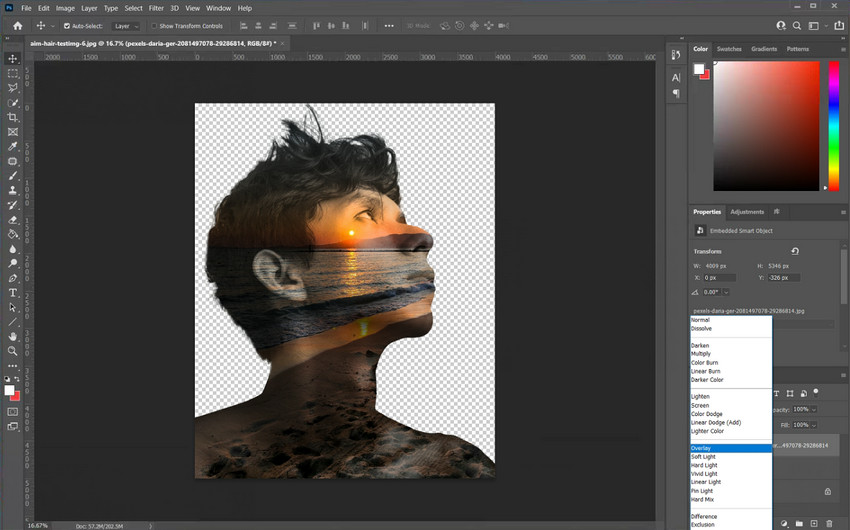Click the Home icon in options bar

17,26
